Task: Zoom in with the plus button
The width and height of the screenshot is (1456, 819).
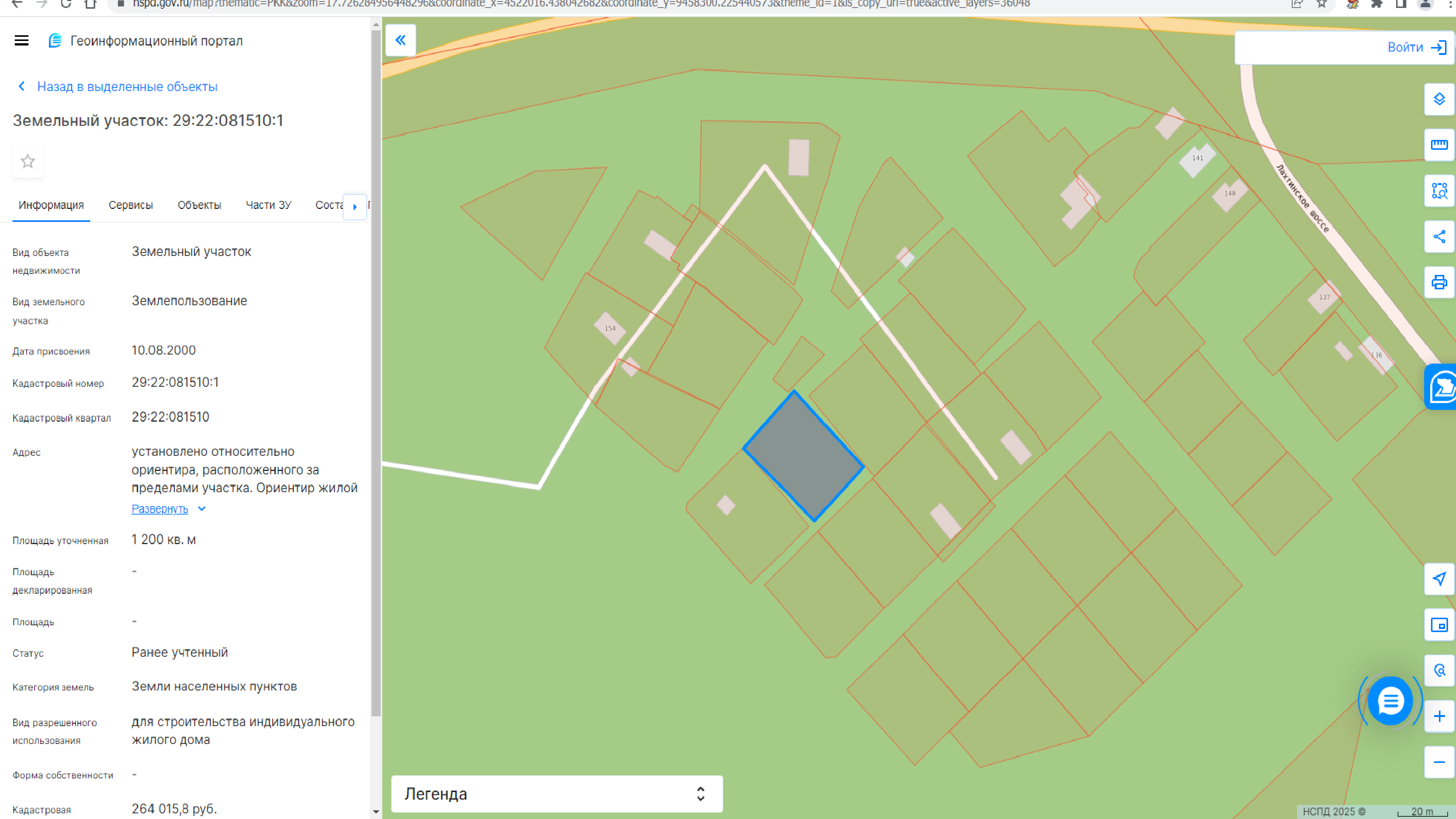Action: tap(1439, 717)
